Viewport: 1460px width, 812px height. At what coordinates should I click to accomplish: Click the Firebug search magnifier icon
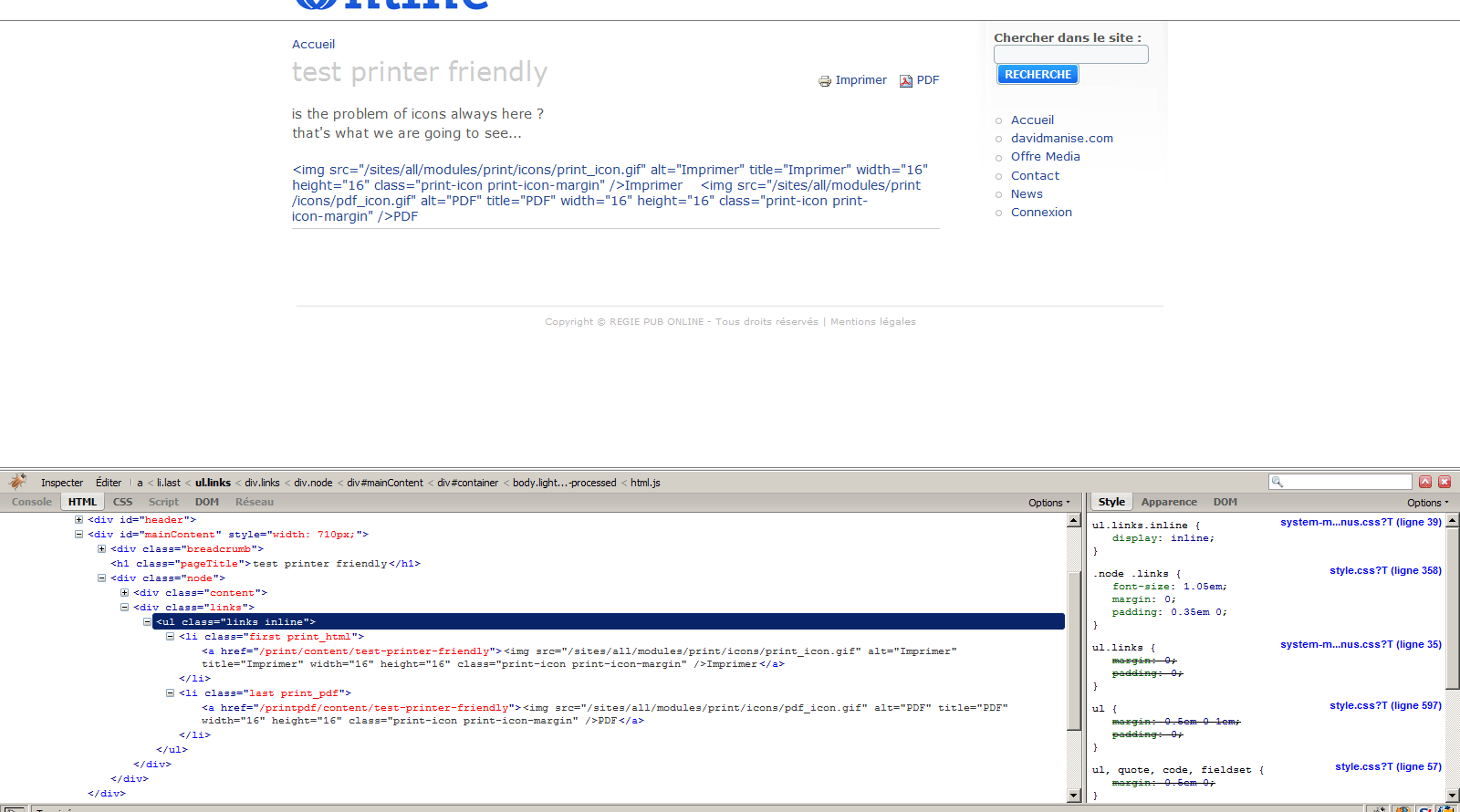tap(1277, 482)
